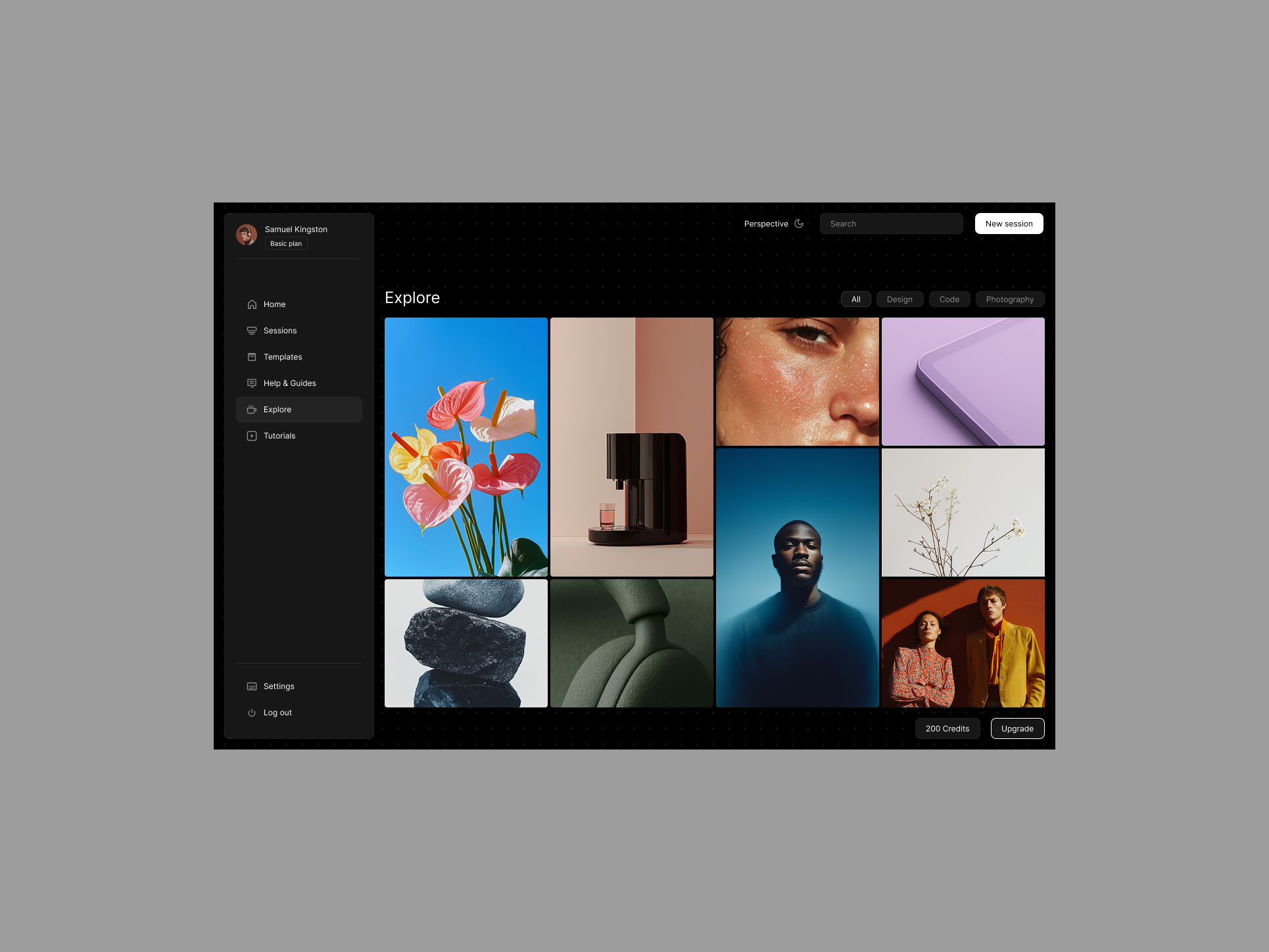Image resolution: width=1269 pixels, height=952 pixels.
Task: Start a New session
Action: click(1009, 224)
